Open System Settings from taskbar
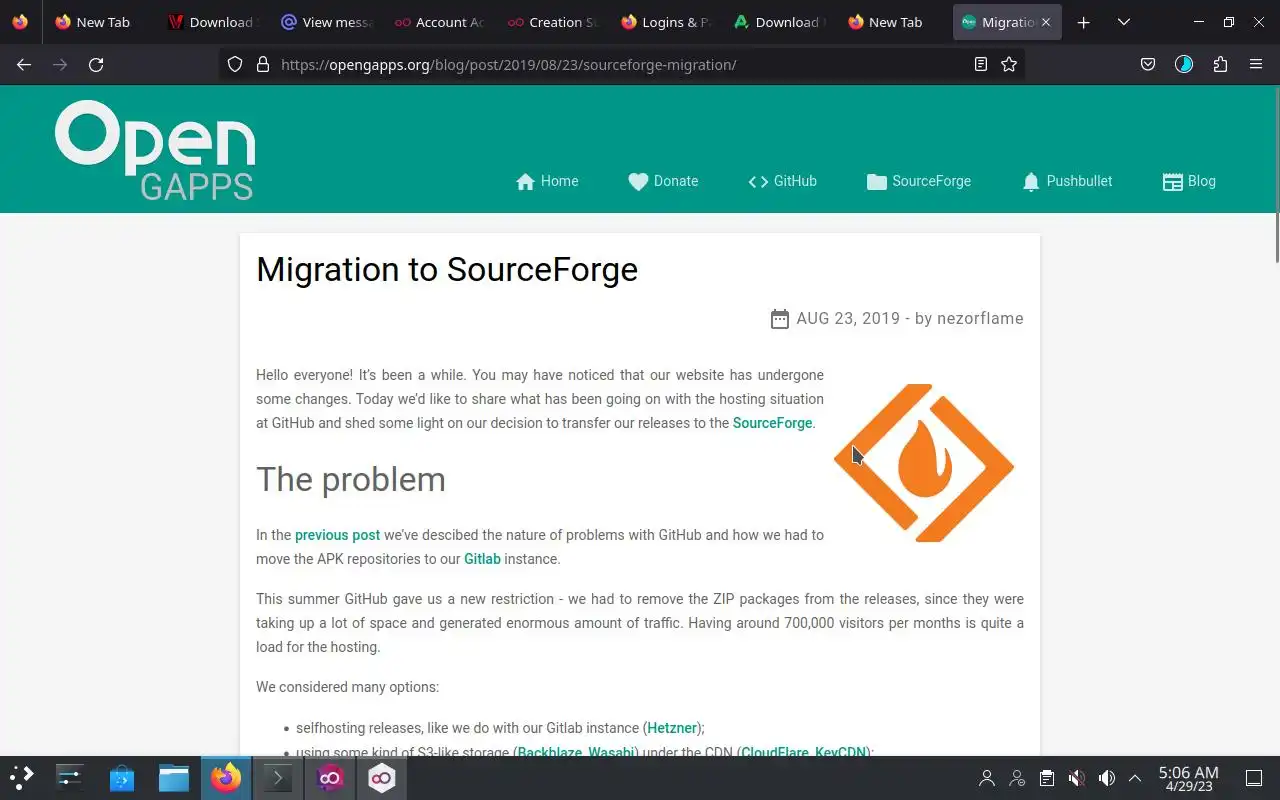Screen dimensions: 1280x800 (70, 777)
